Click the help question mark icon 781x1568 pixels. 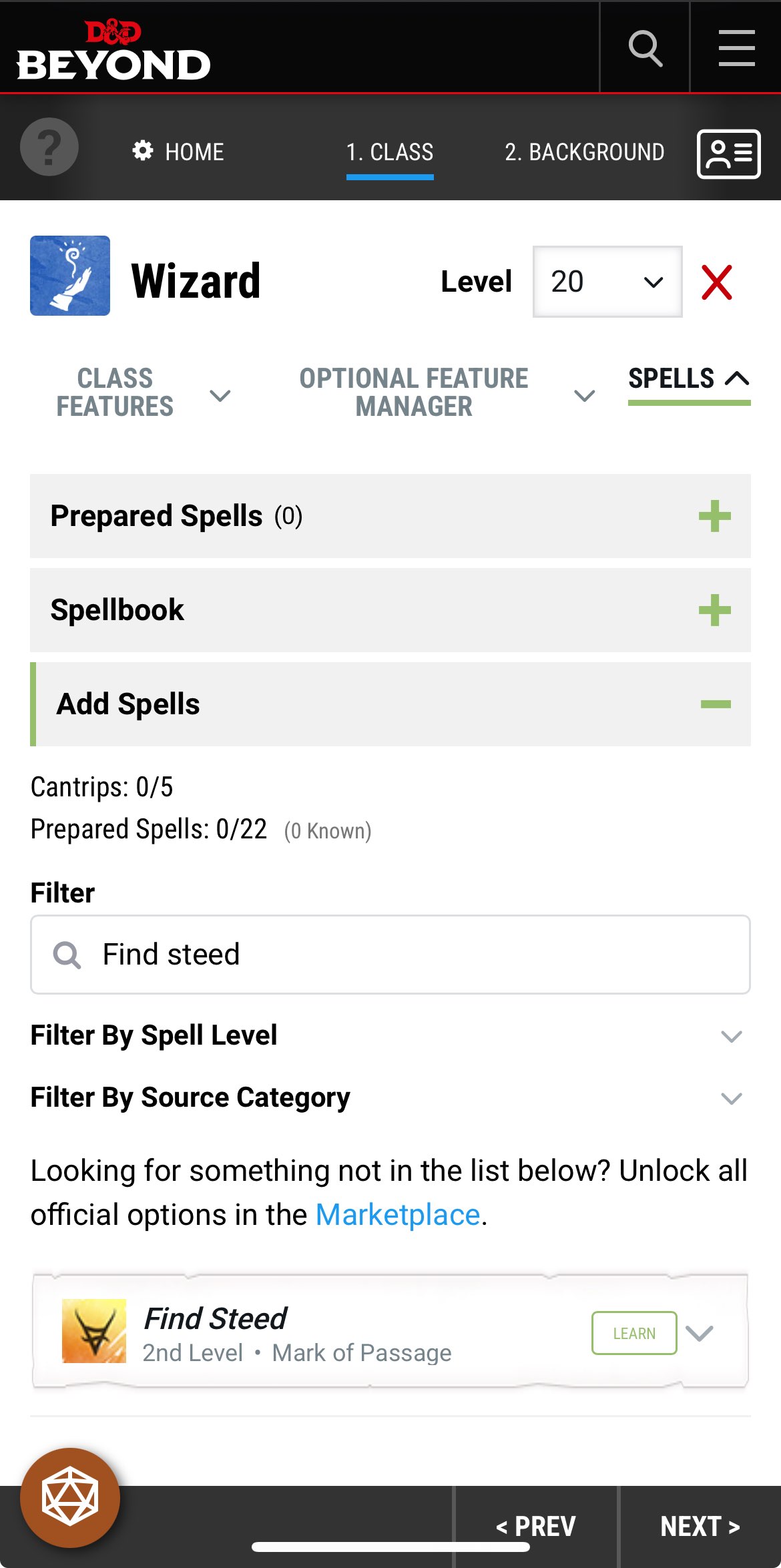pos(49,148)
